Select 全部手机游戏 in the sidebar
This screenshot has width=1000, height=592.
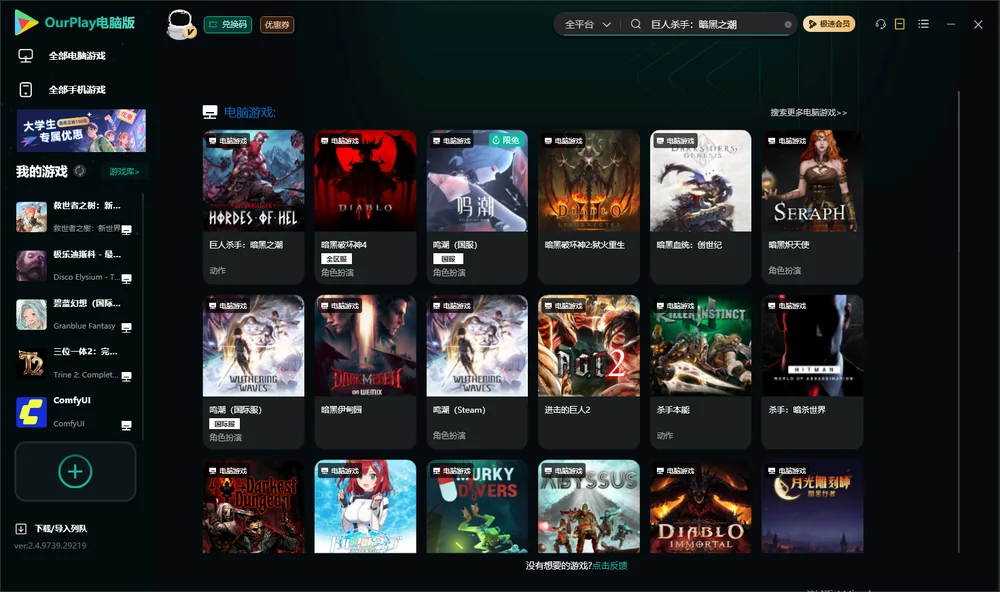point(77,90)
